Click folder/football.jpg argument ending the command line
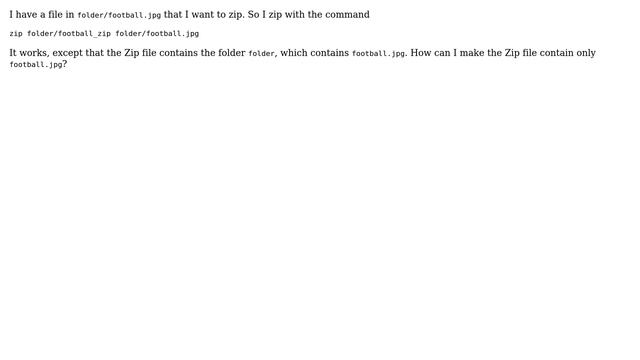Screen dimensions: 640x360 157,33
